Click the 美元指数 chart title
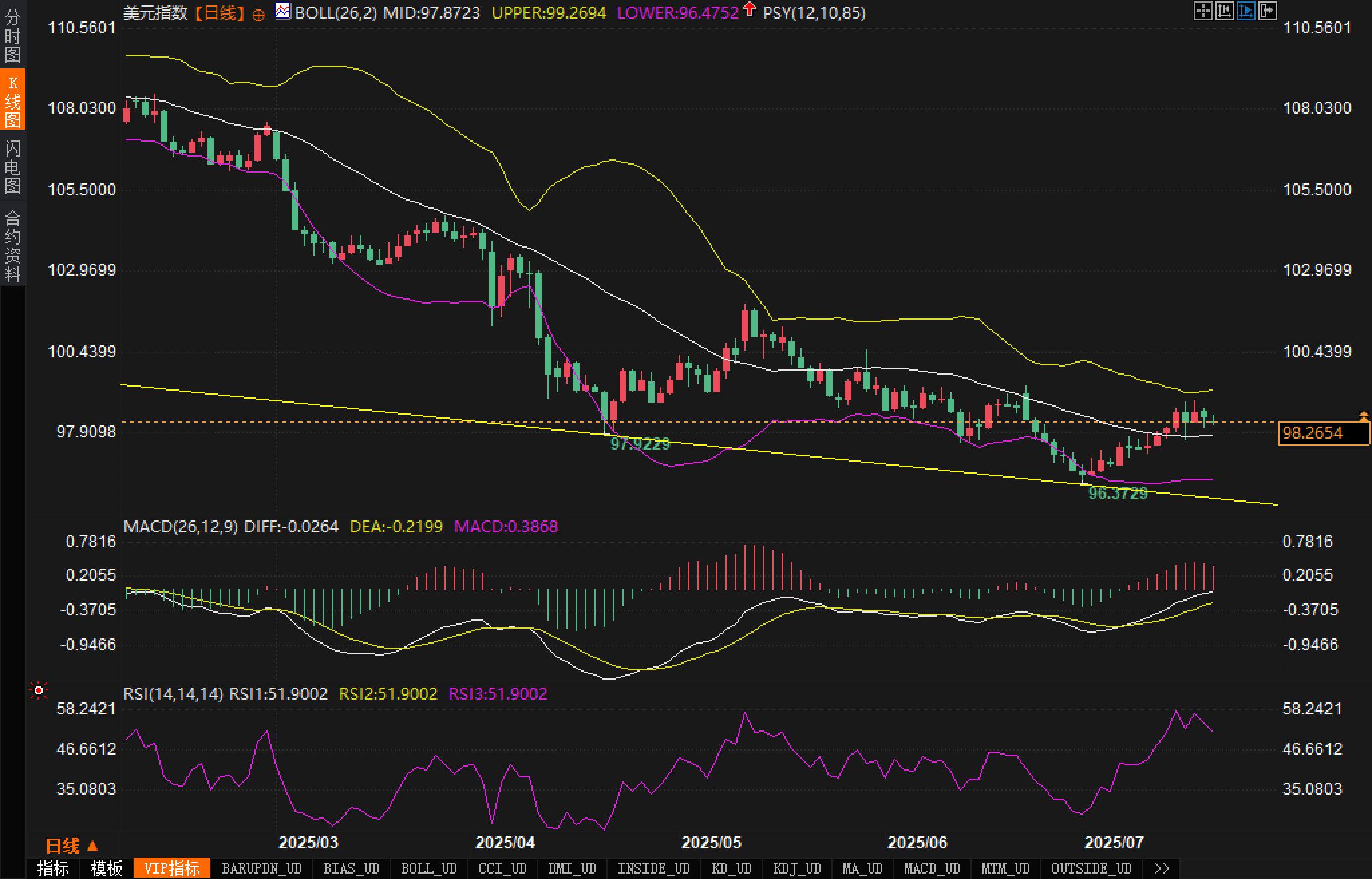The height and width of the screenshot is (879, 1372). pos(156,13)
